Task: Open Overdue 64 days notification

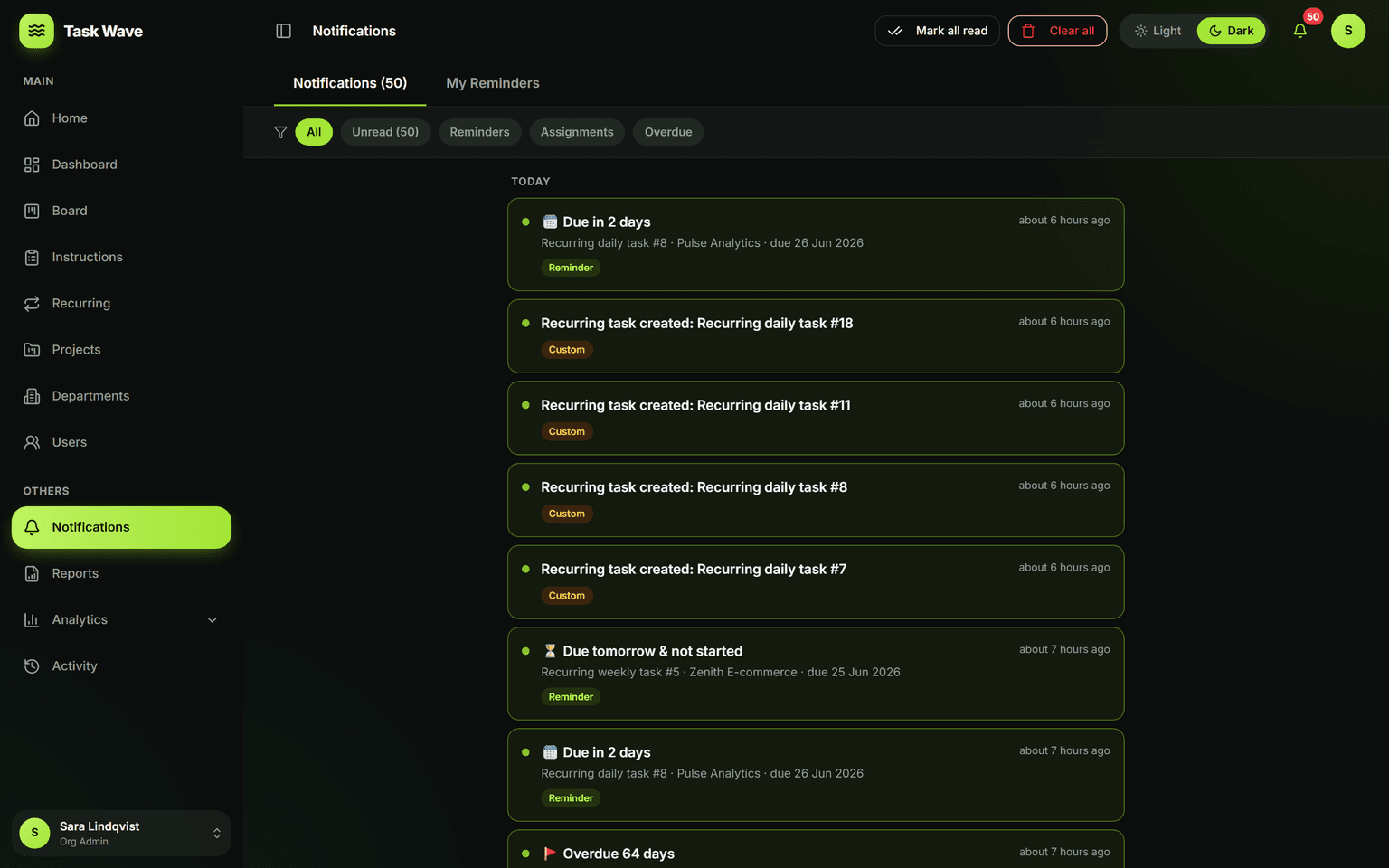Action: (816, 850)
